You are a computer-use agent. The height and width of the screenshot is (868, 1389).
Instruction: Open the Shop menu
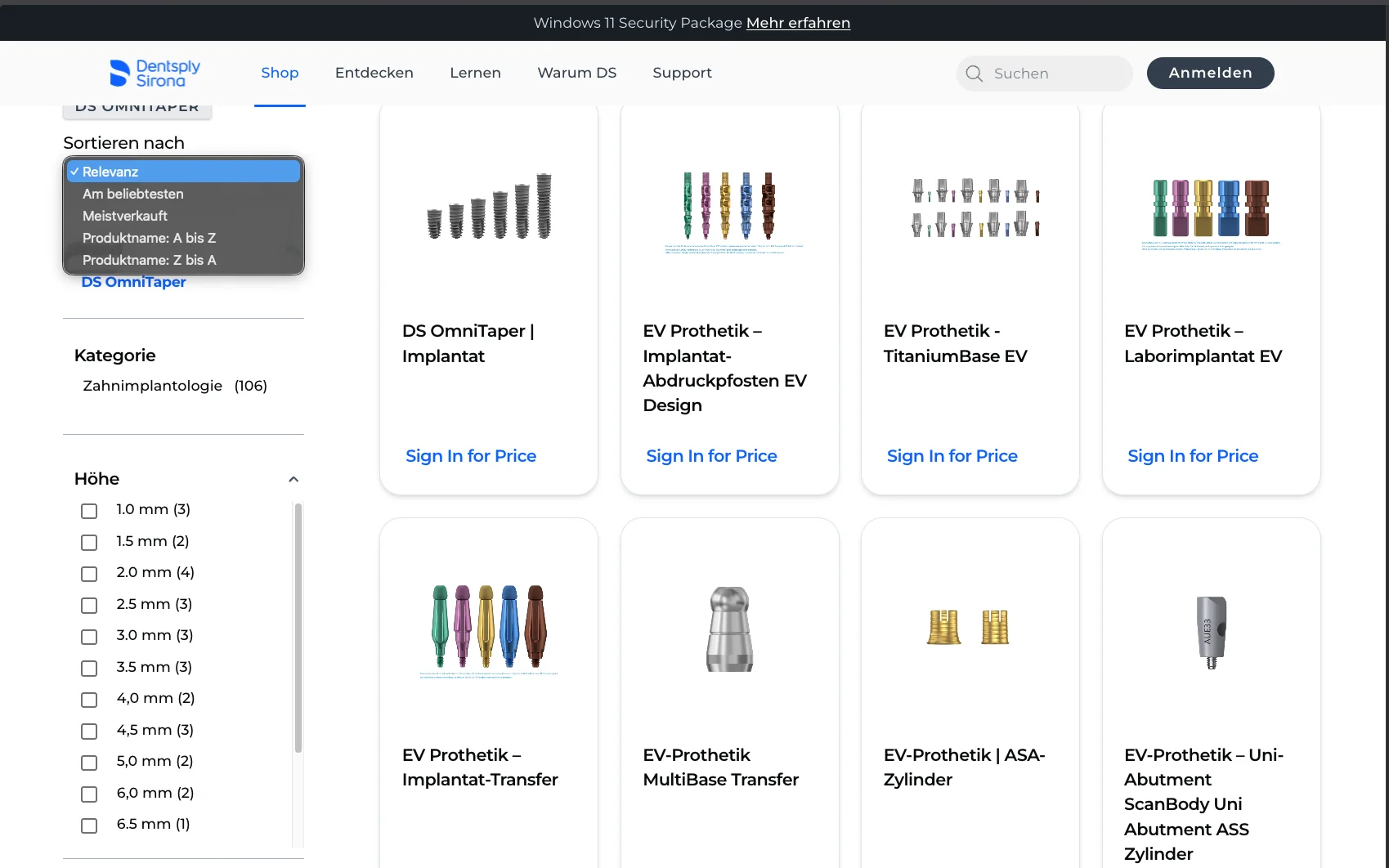pos(280,73)
